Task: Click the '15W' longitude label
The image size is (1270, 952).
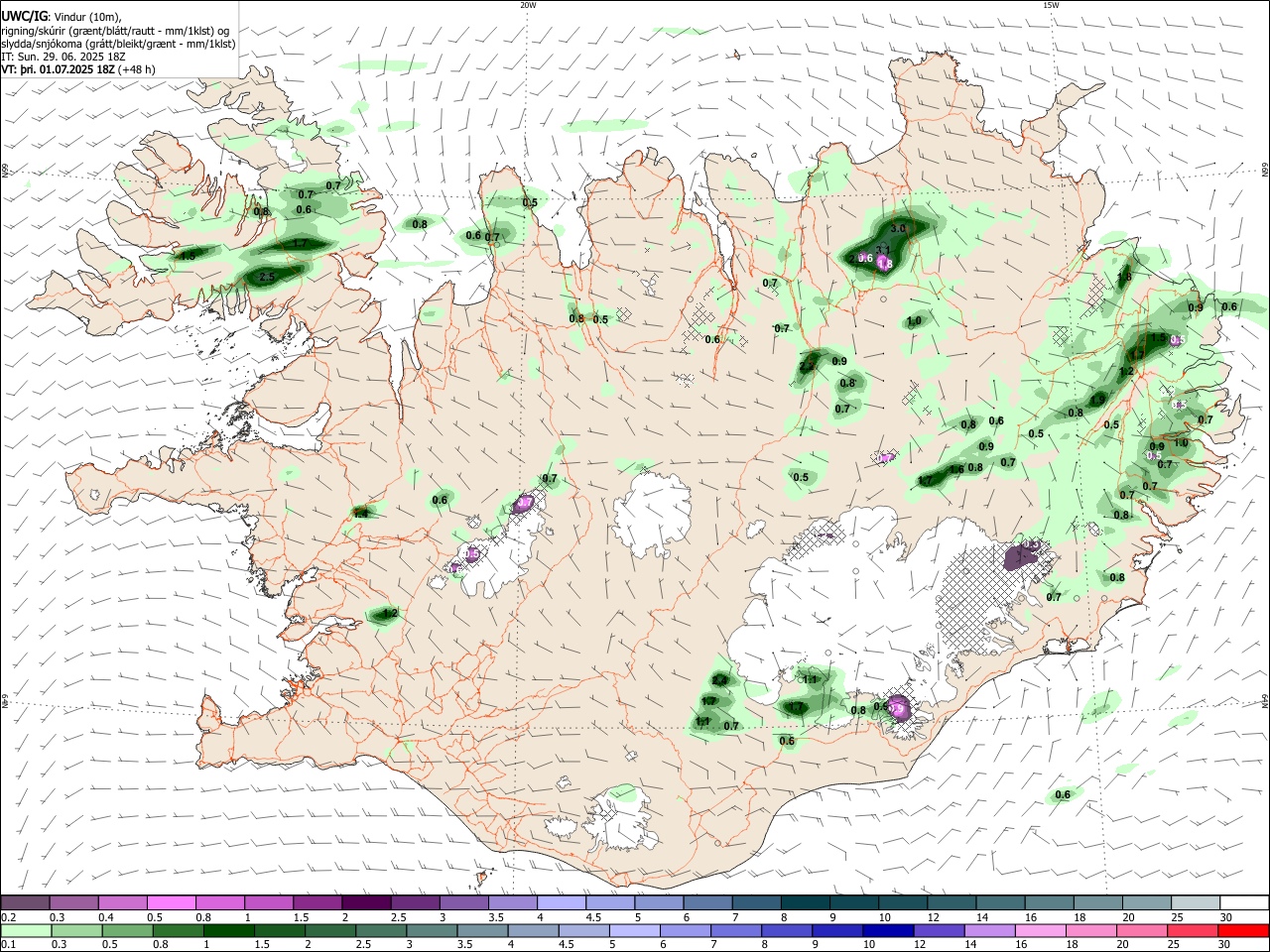Action: (1051, 5)
